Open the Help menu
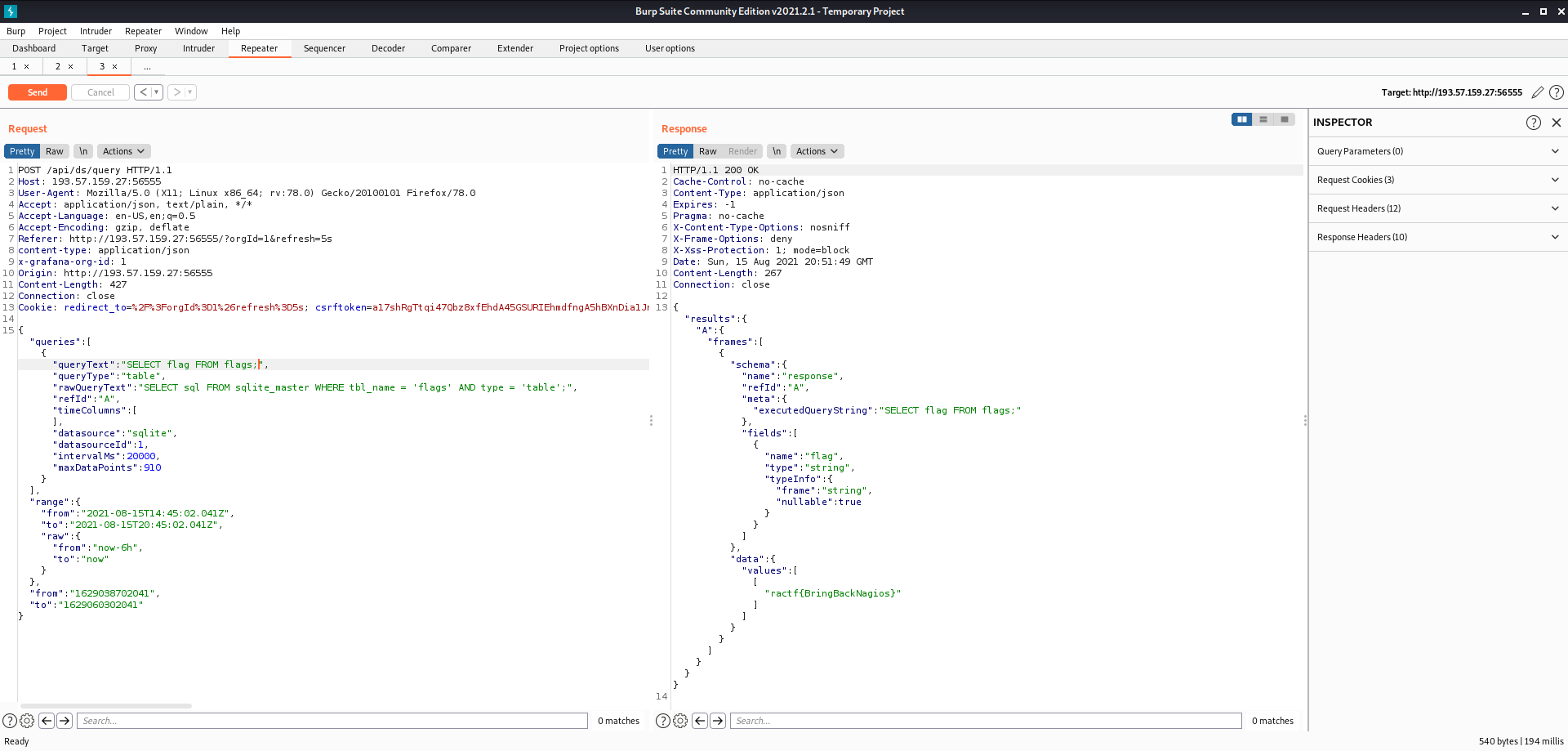The height and width of the screenshot is (751, 1568). click(x=230, y=31)
